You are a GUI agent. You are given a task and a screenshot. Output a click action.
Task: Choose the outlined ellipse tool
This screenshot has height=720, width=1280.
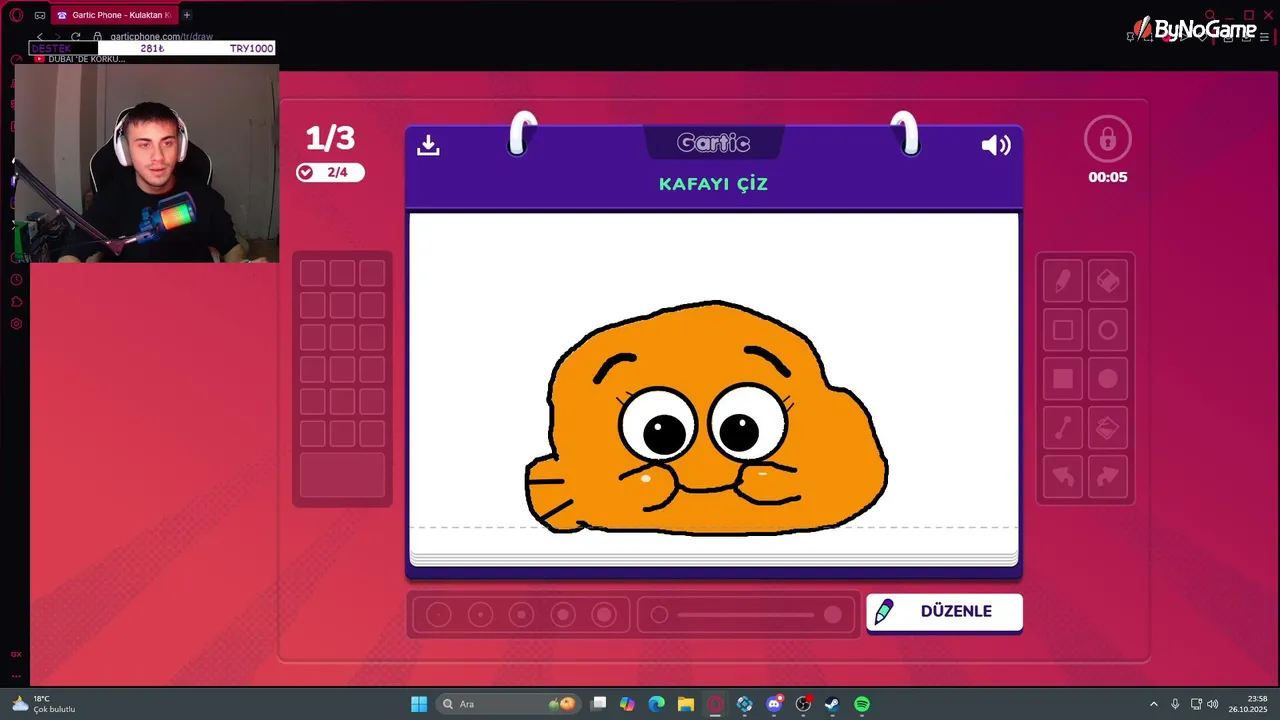click(1108, 330)
